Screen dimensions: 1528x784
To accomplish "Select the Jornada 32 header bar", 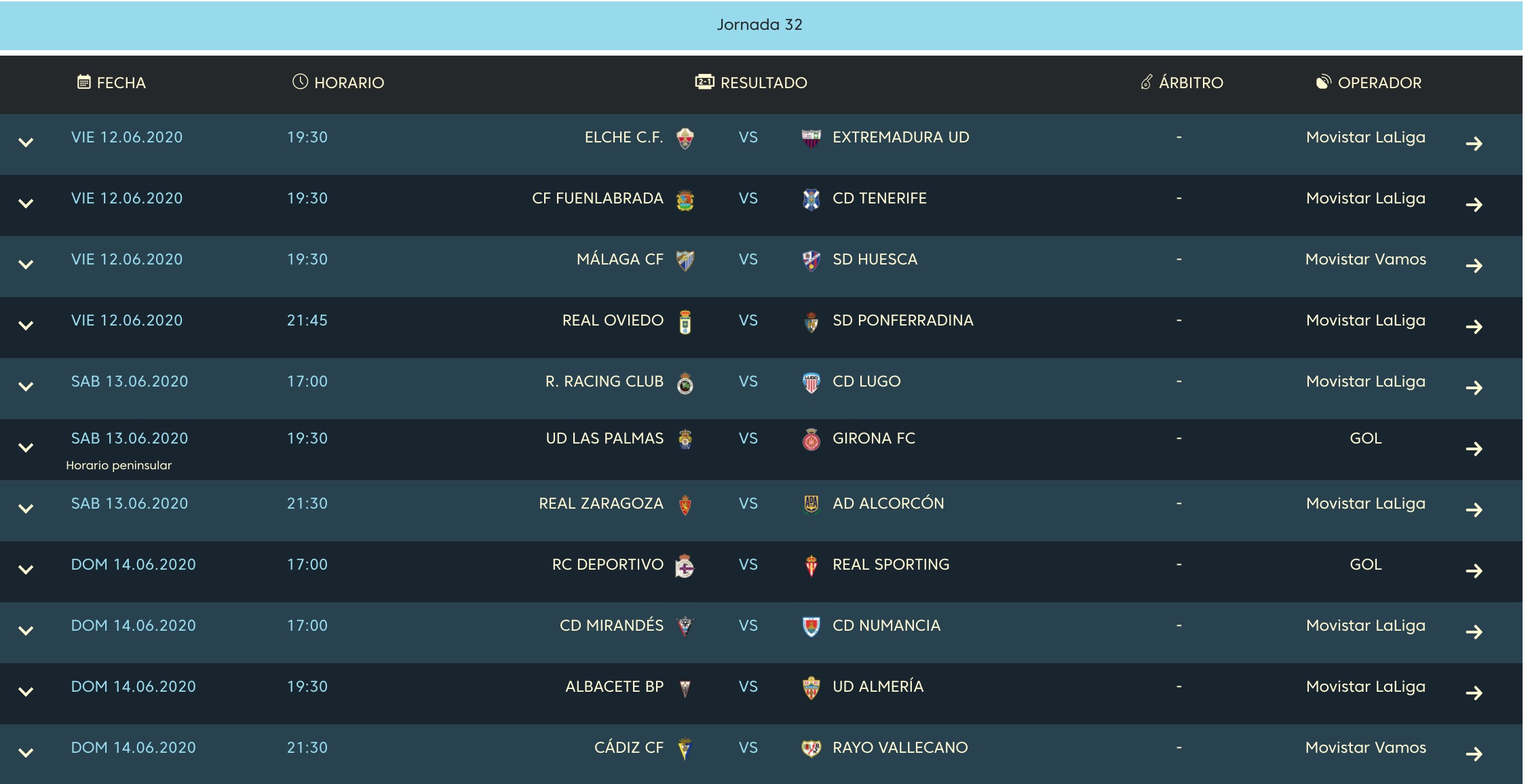I will coord(761,25).
